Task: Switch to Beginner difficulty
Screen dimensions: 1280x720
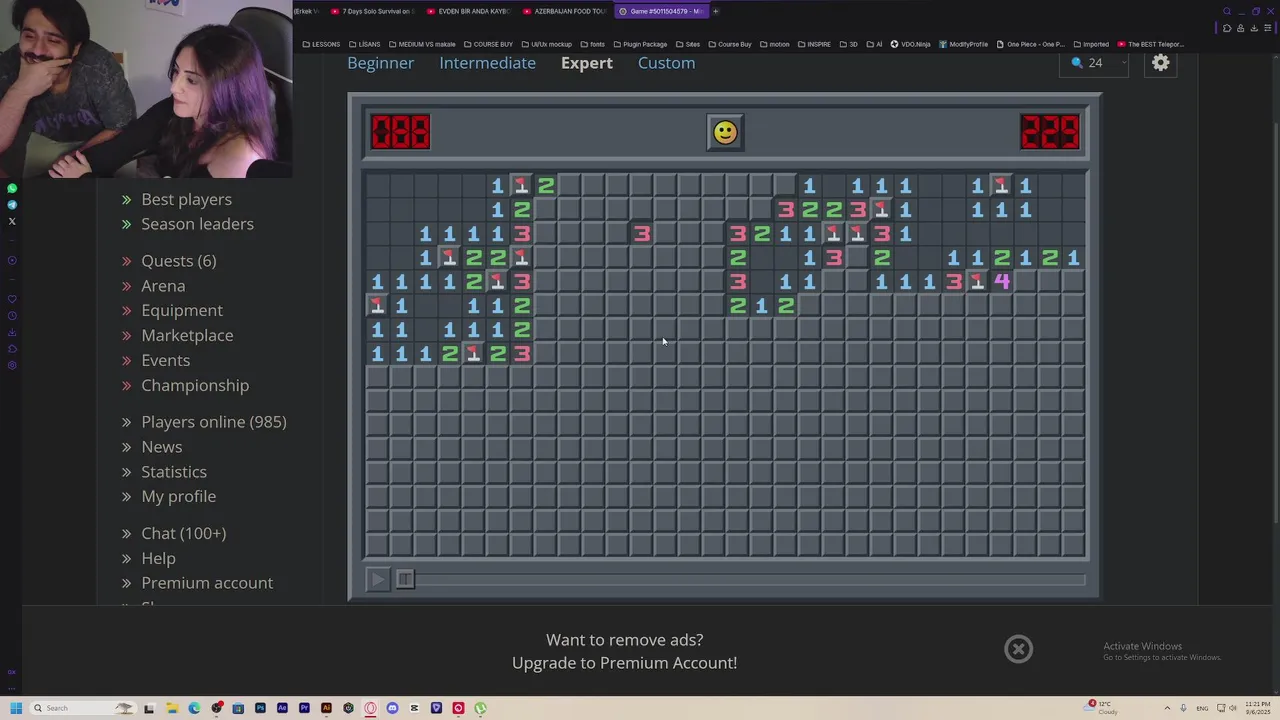Action: pyautogui.click(x=380, y=62)
